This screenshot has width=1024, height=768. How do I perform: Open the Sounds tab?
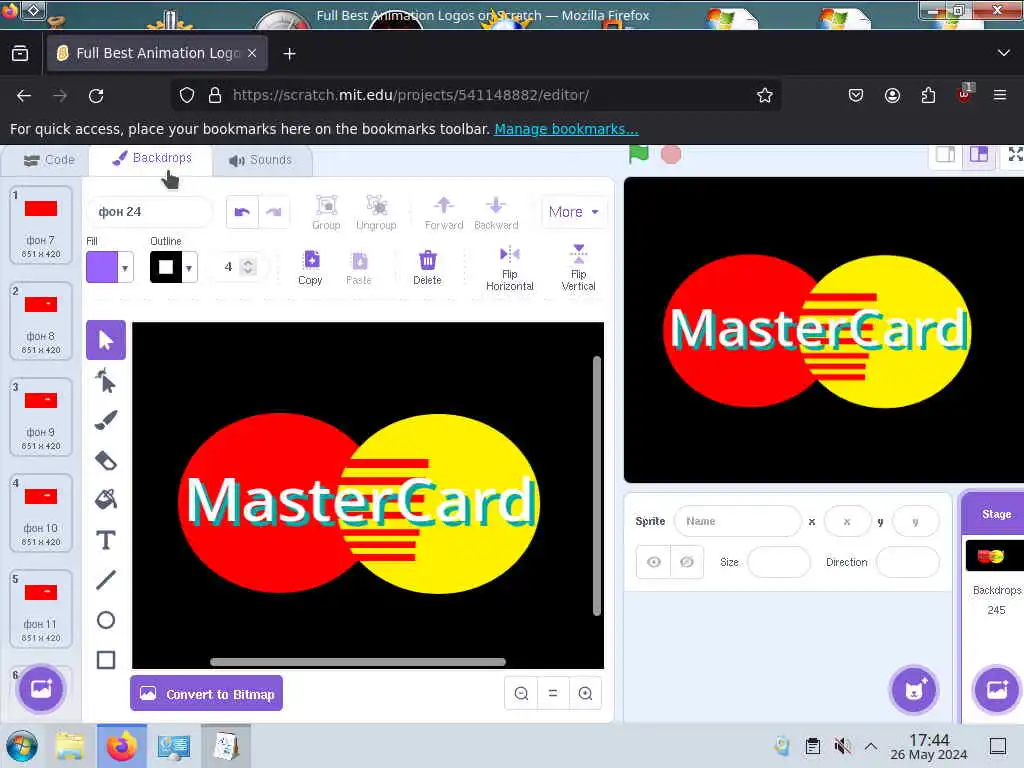[261, 160]
